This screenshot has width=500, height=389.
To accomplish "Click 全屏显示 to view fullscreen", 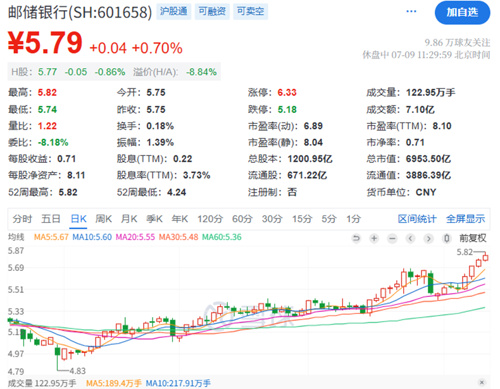I will pyautogui.click(x=466, y=219).
